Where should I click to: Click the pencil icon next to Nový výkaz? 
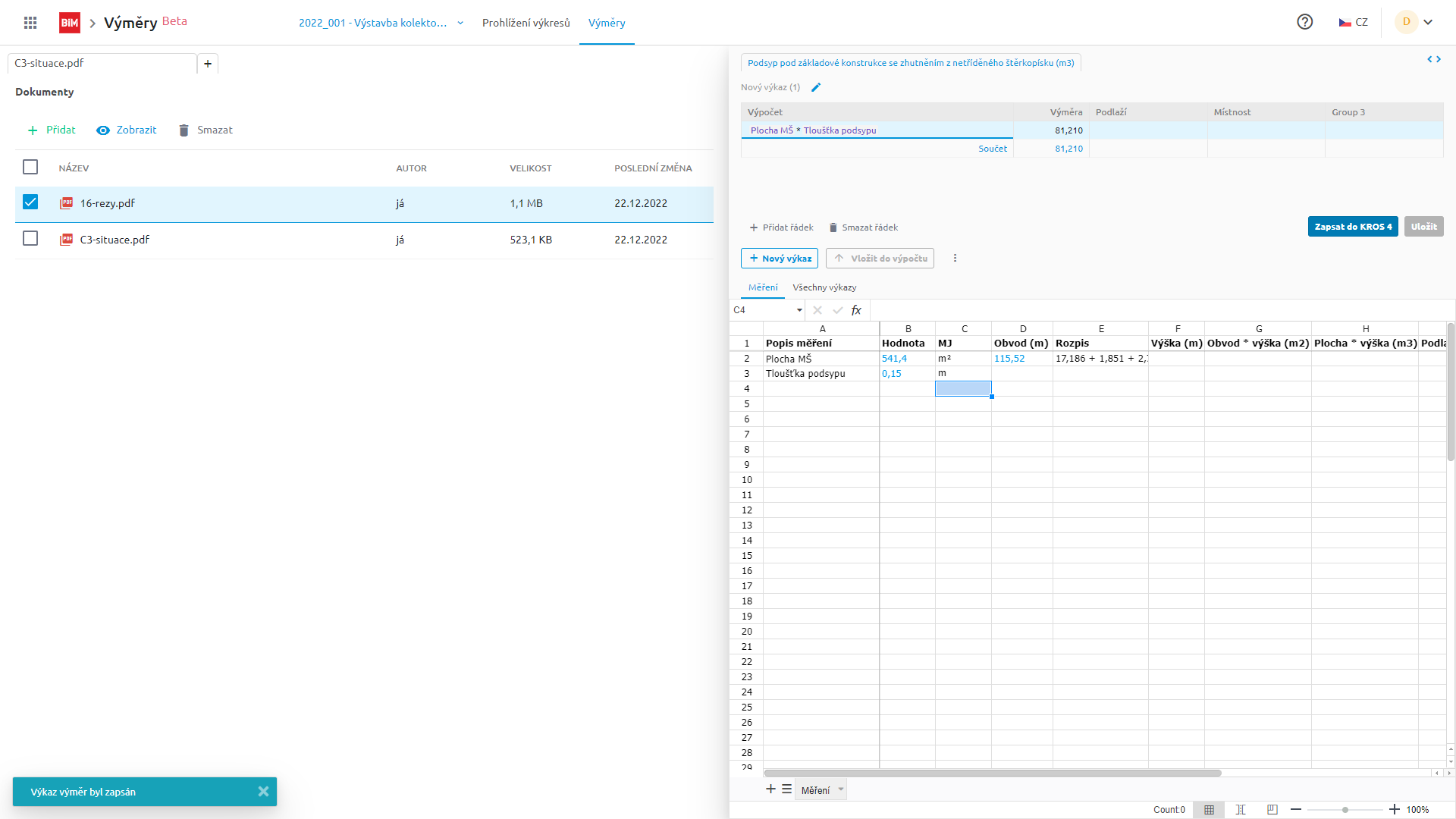[816, 87]
